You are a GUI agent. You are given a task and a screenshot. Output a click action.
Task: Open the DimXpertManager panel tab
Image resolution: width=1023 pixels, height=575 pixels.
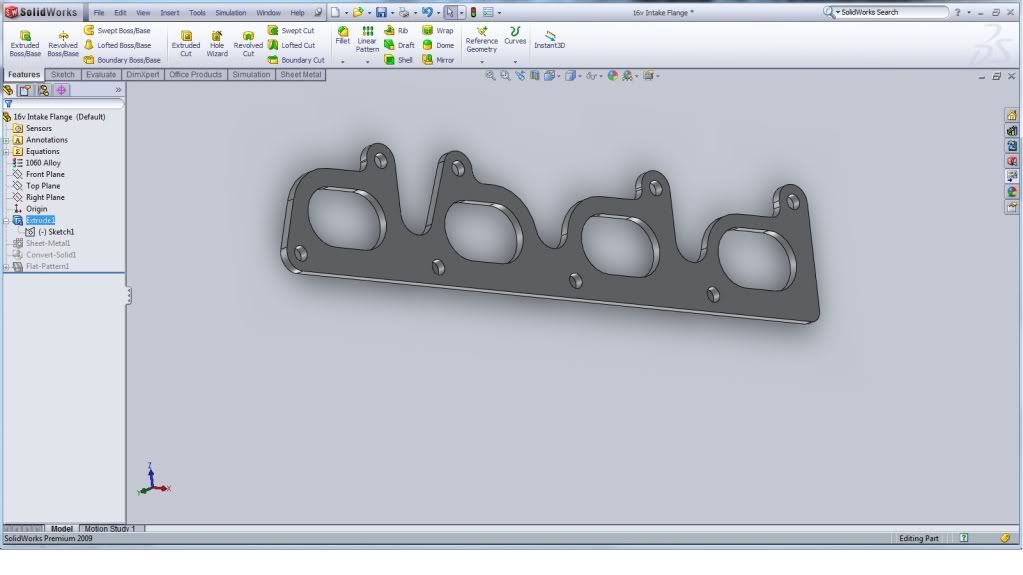(x=61, y=90)
